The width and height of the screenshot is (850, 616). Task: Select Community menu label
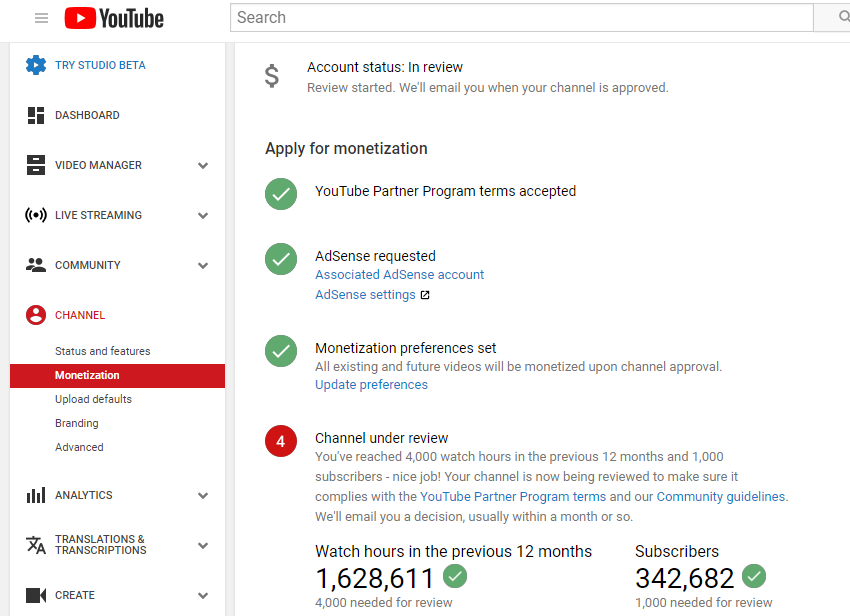88,265
